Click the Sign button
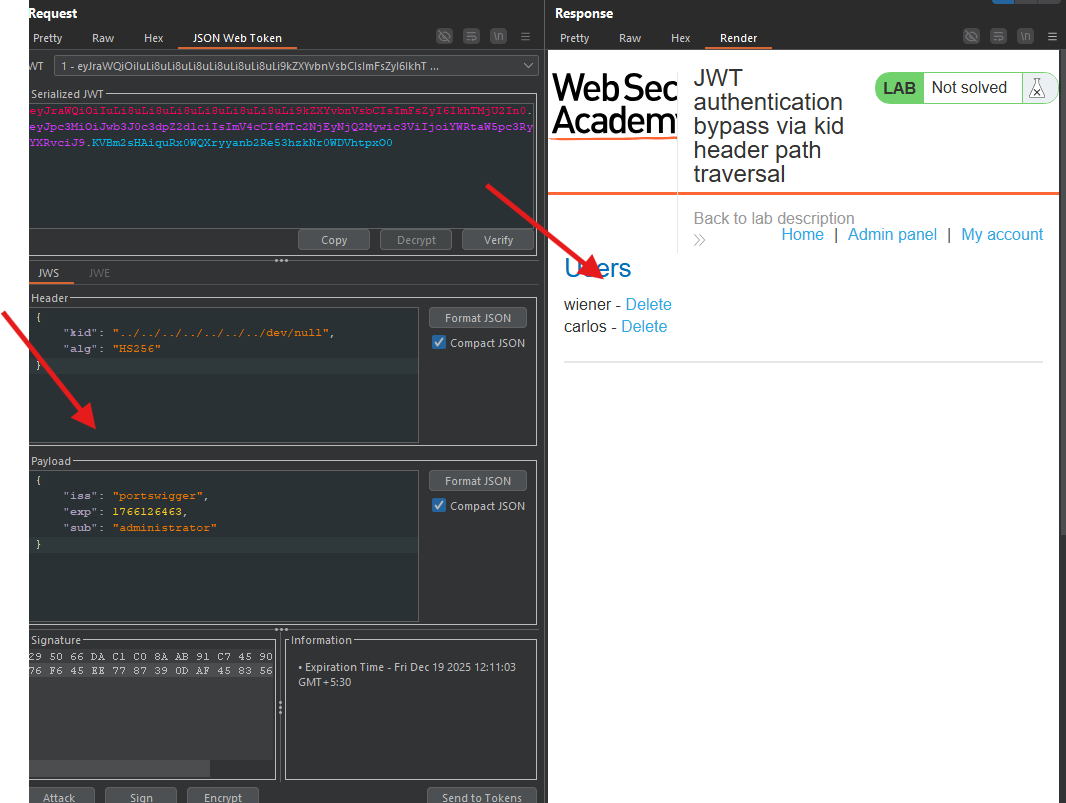1066x803 pixels. click(x=141, y=797)
